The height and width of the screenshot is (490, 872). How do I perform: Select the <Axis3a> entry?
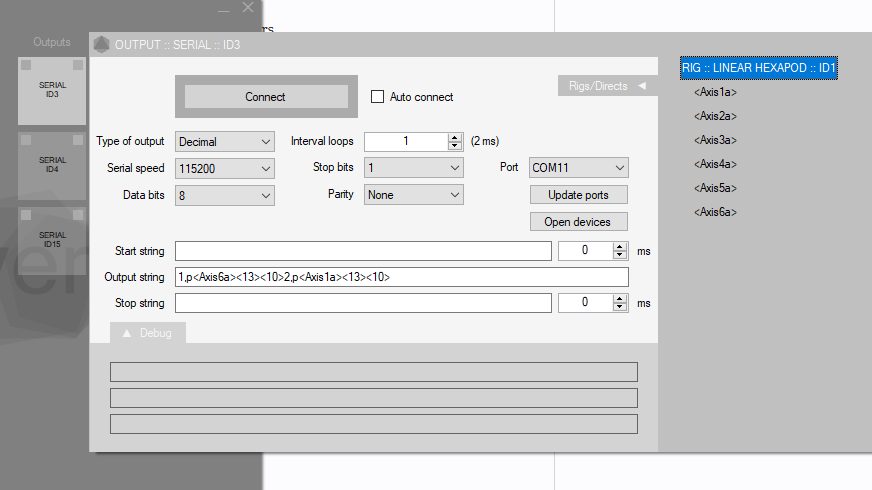715,140
